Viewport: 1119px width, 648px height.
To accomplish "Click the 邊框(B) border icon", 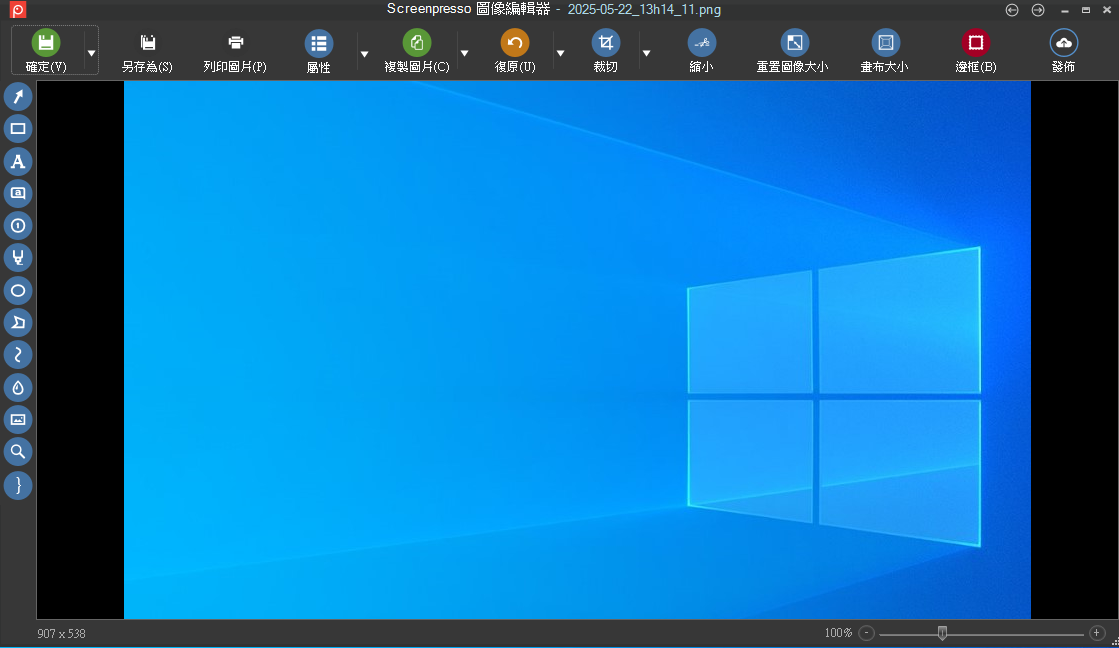I will [976, 43].
